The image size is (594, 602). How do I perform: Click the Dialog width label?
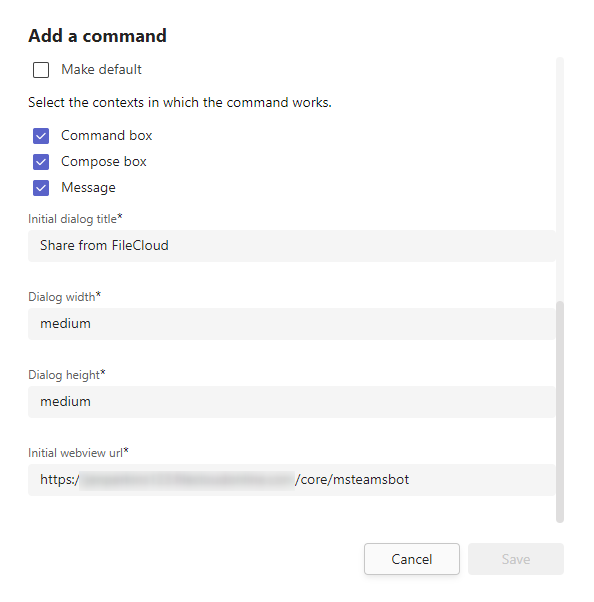tap(65, 297)
